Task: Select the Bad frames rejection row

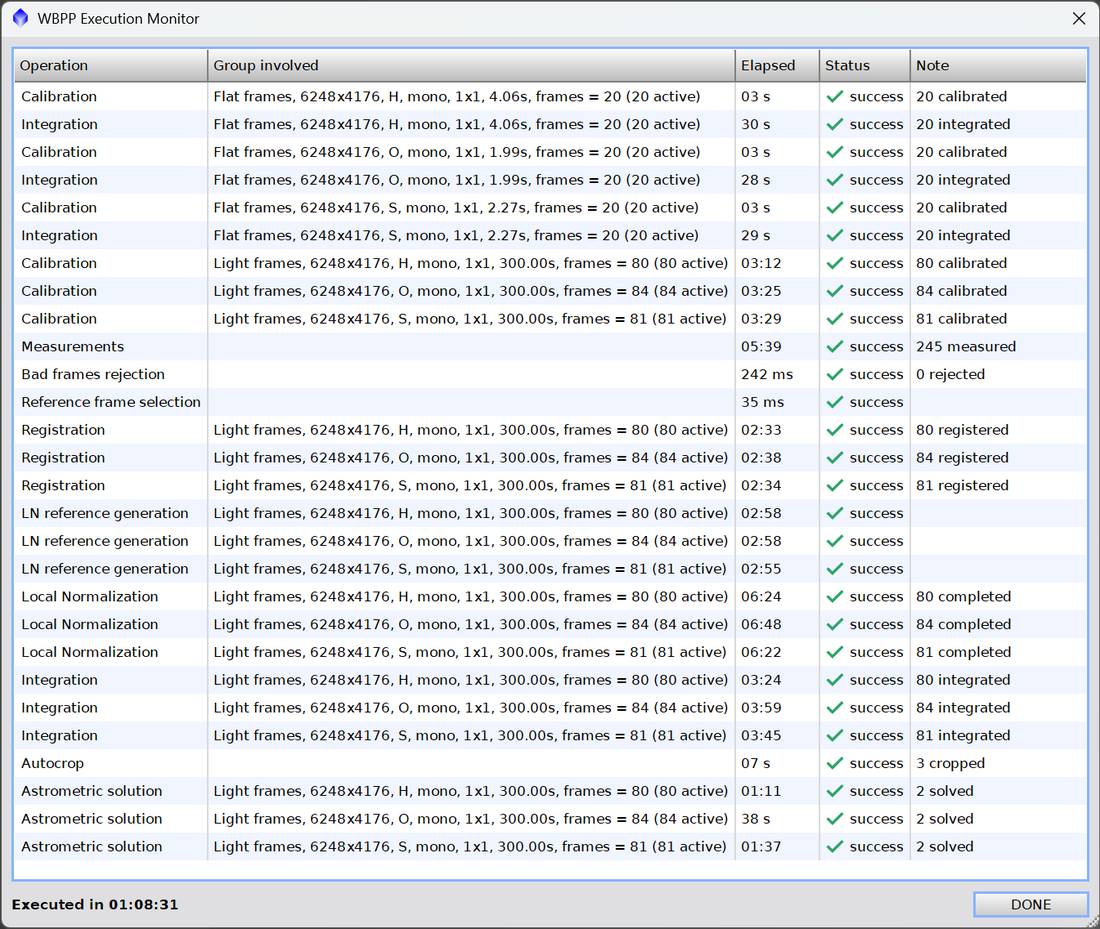Action: tap(550, 375)
